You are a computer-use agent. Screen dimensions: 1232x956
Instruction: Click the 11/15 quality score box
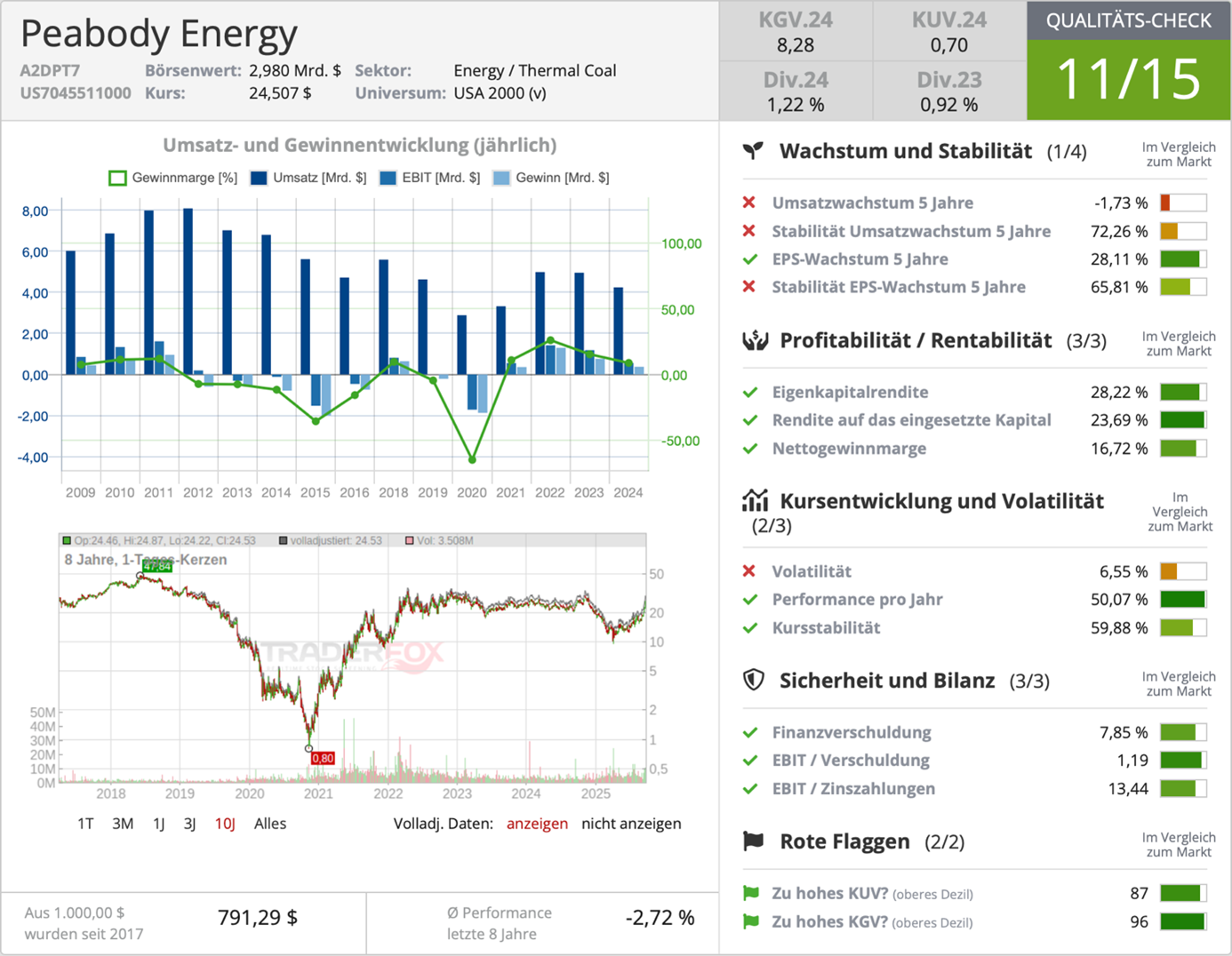tap(1129, 80)
